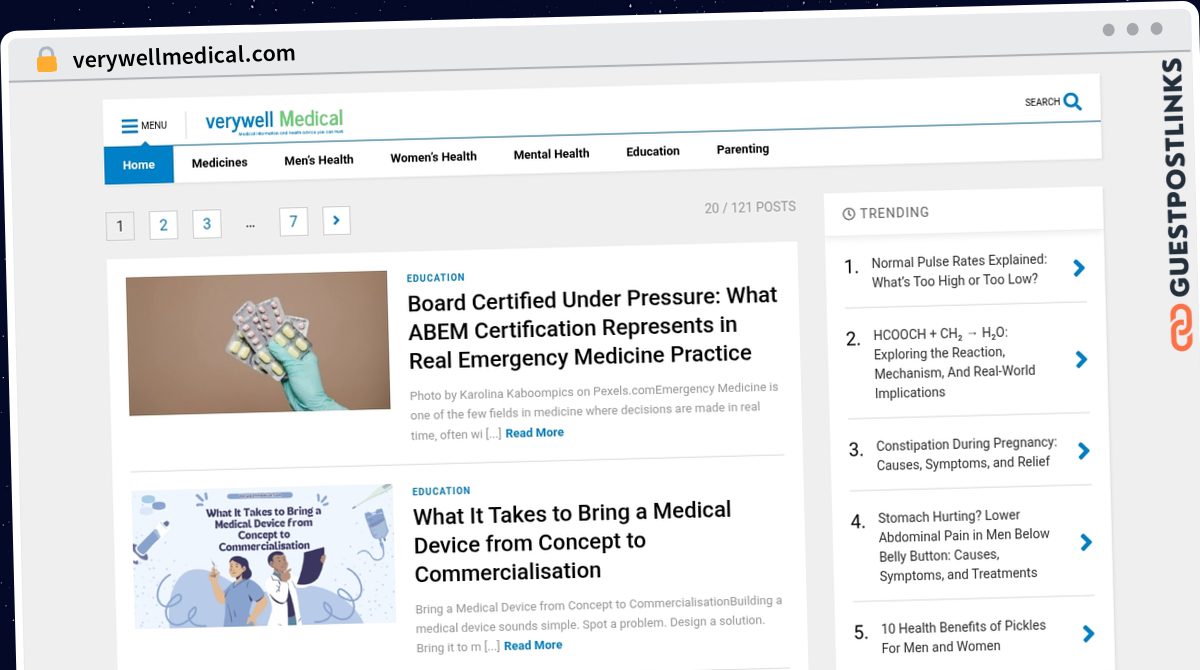Select the Home tab
Screen dimensions: 1200x670
point(139,165)
